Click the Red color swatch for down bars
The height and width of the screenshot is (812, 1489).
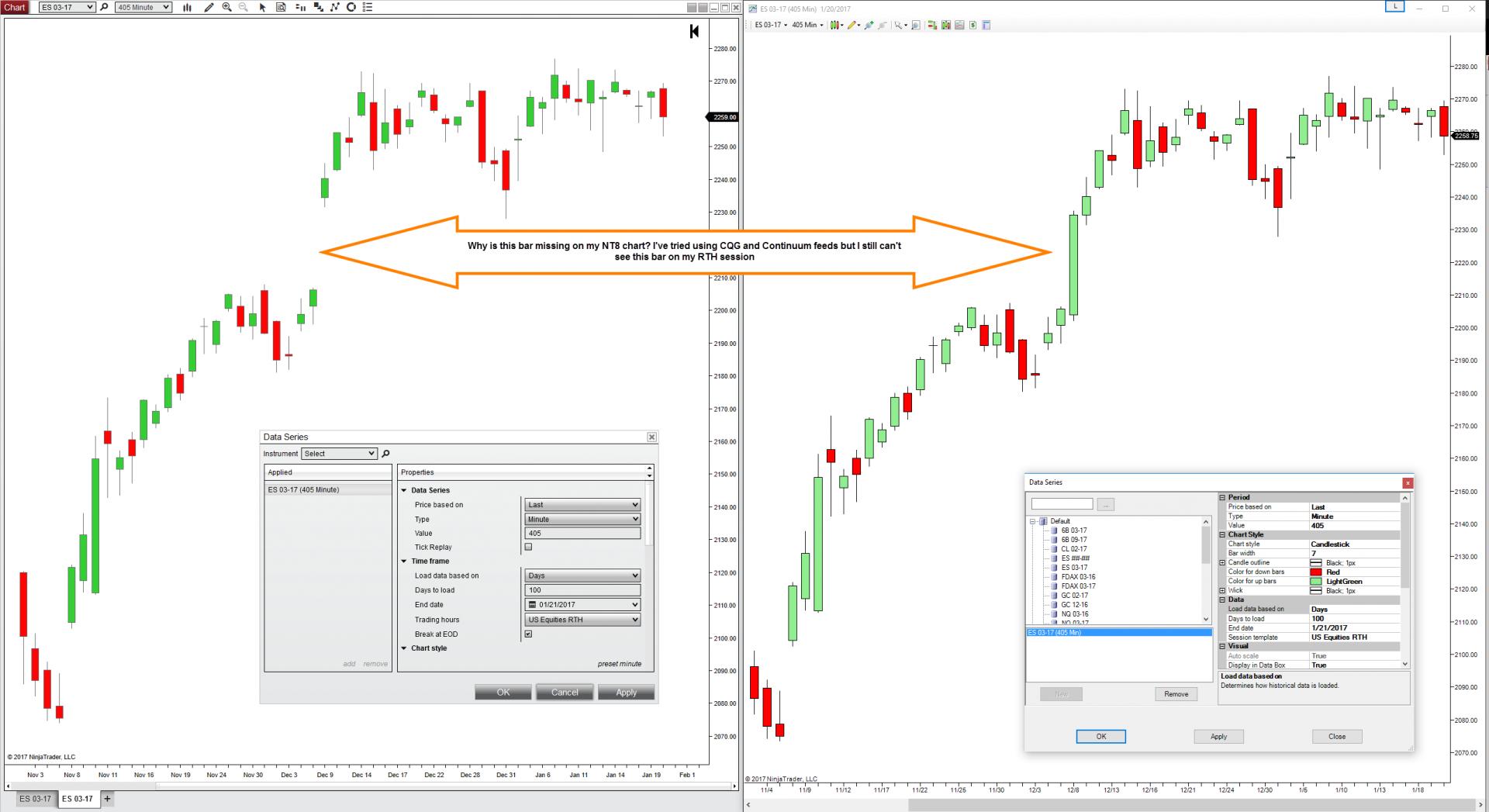click(x=1315, y=572)
